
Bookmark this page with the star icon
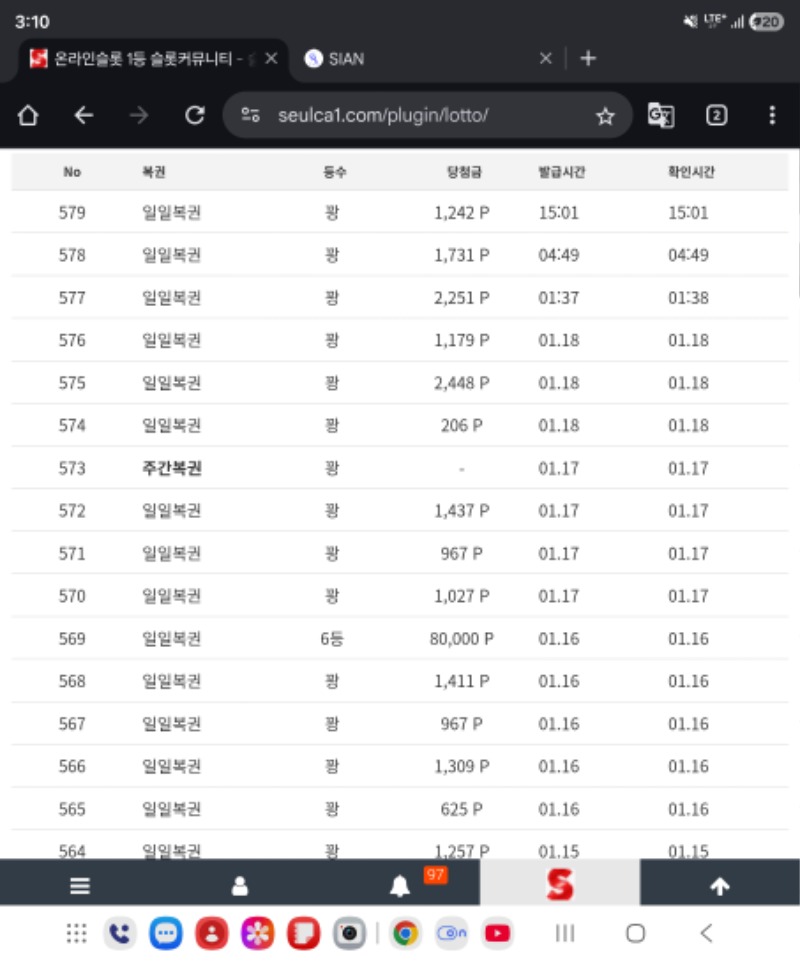pos(605,116)
